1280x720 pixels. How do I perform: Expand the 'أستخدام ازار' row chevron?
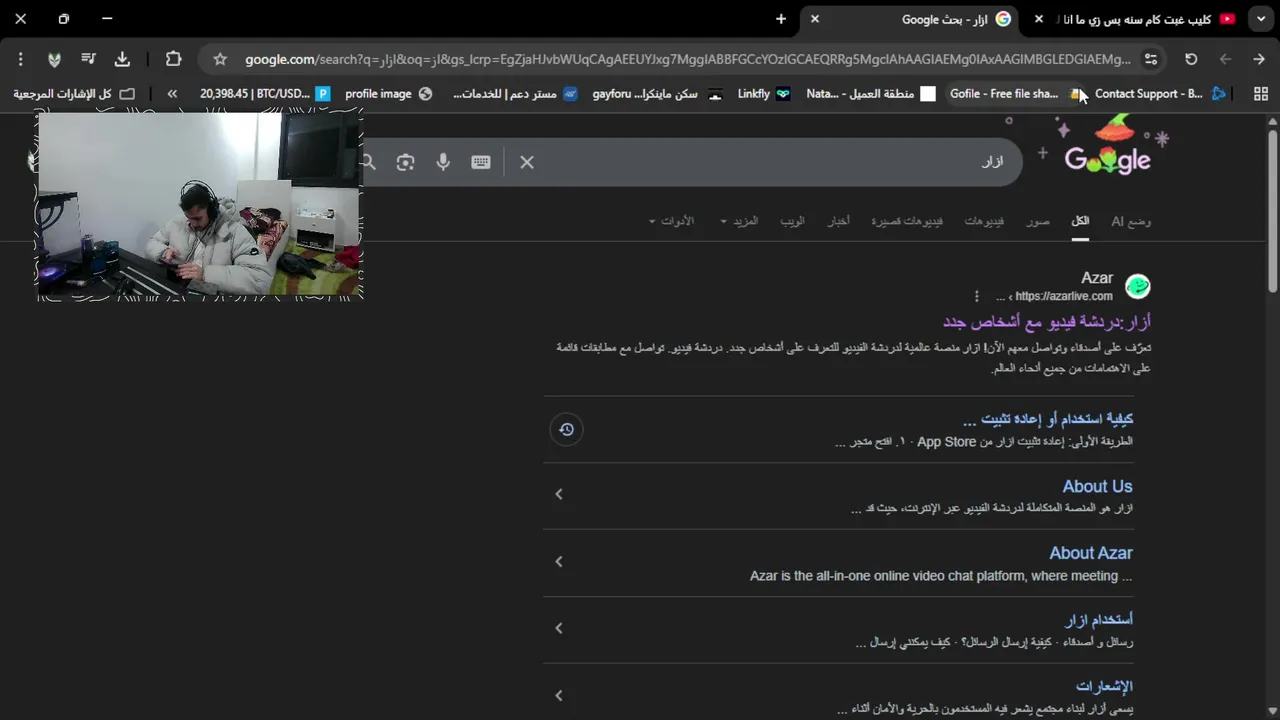[x=559, y=628]
